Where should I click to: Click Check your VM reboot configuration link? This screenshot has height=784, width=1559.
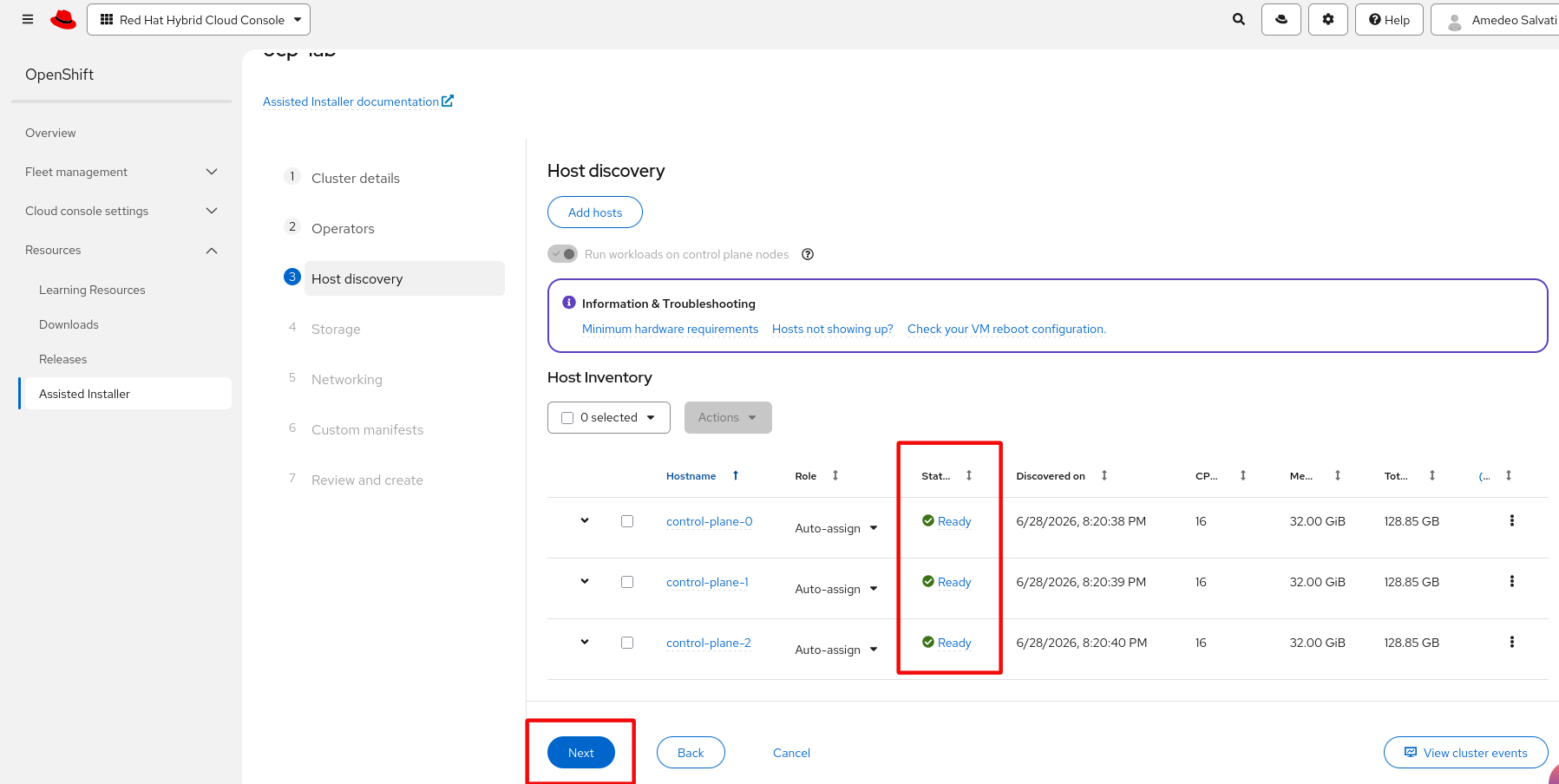point(1006,329)
